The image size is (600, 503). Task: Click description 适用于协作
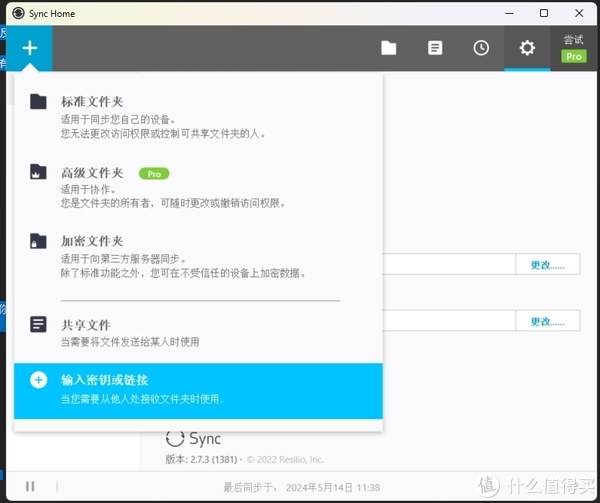(88, 189)
